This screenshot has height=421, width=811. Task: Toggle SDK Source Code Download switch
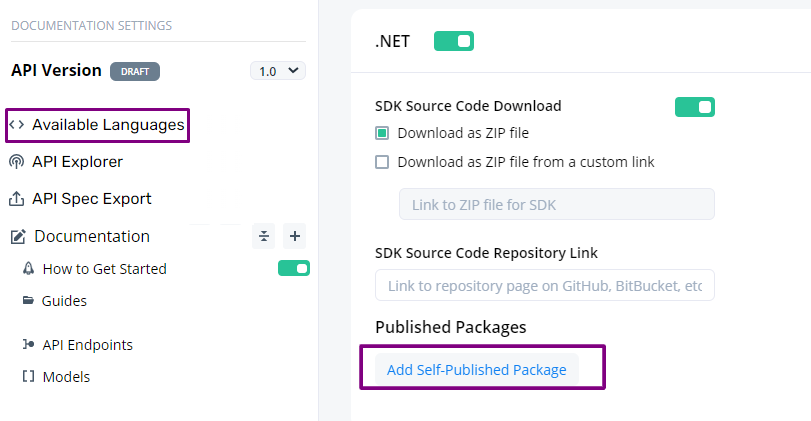(x=695, y=107)
